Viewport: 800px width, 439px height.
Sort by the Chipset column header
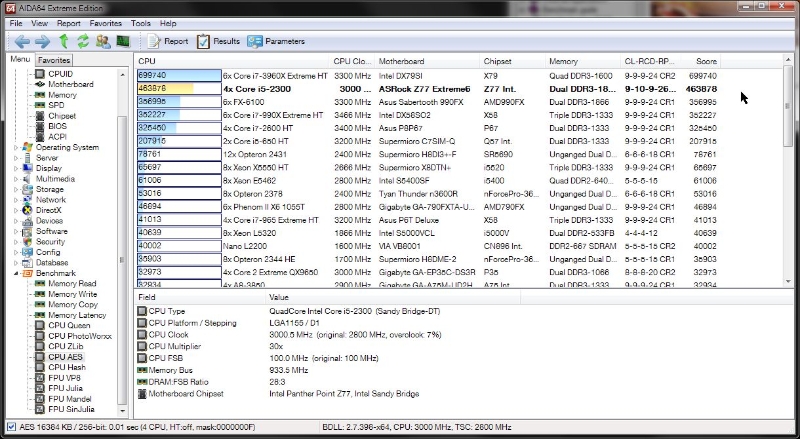pos(513,61)
